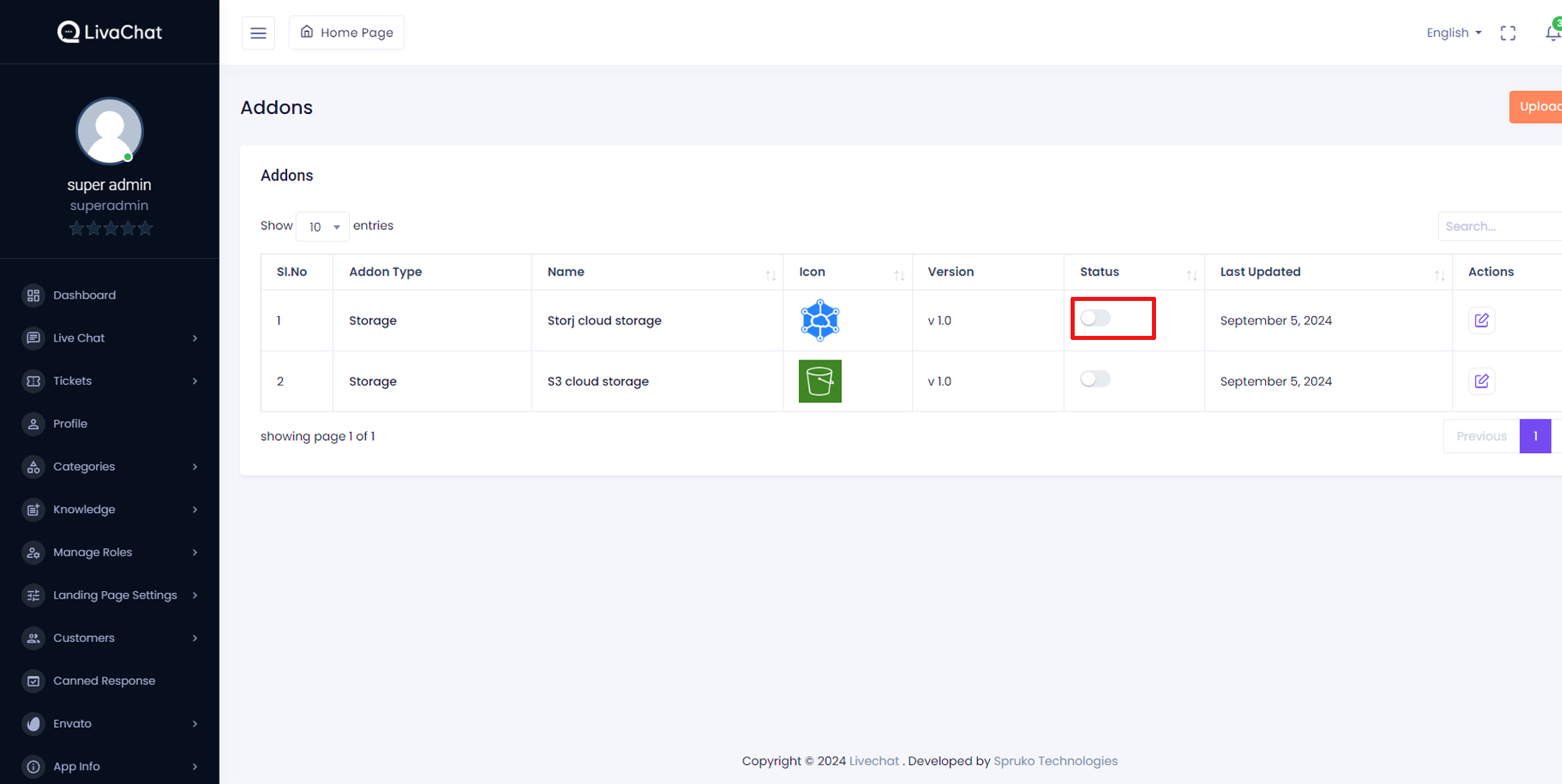
Task: Click edit icon for Storj cloud storage
Action: click(x=1481, y=320)
